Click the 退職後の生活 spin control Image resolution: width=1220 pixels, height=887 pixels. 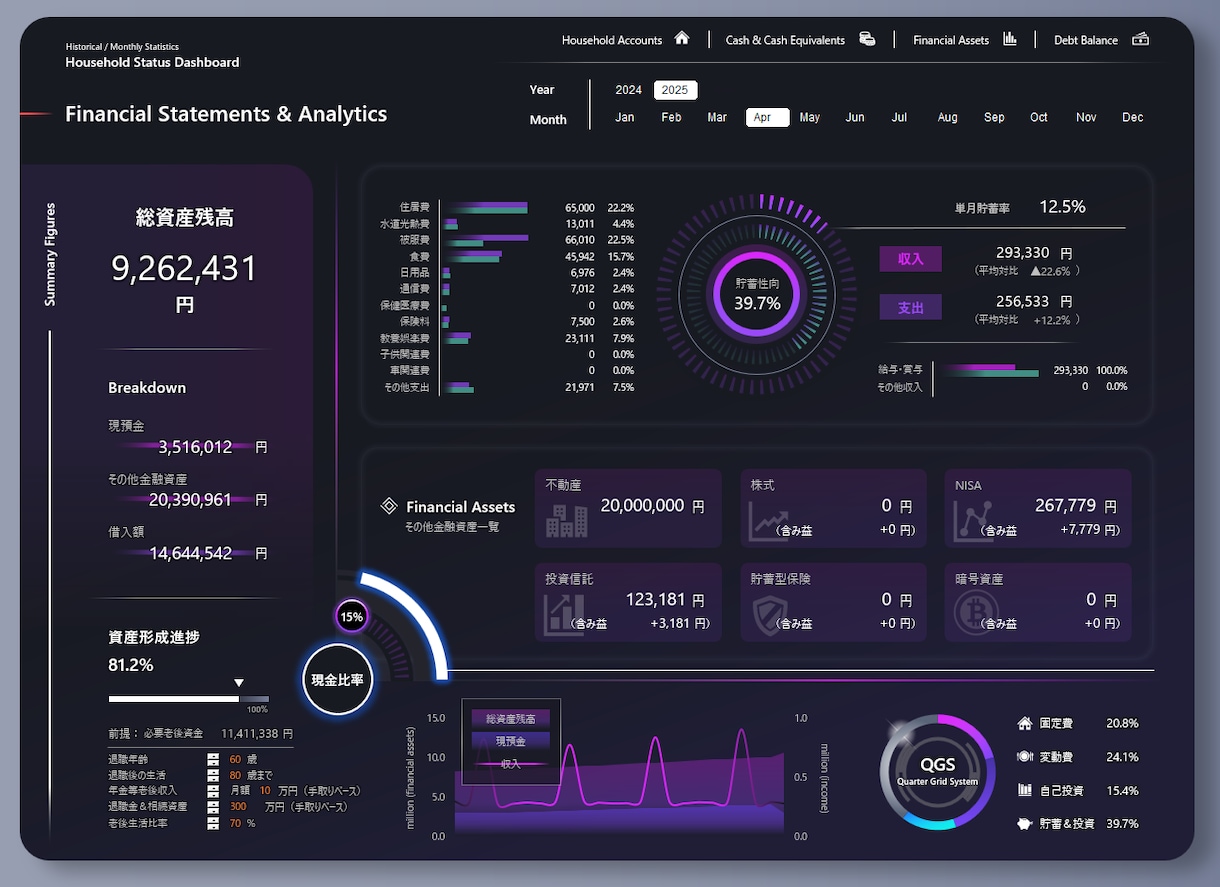pos(213,776)
